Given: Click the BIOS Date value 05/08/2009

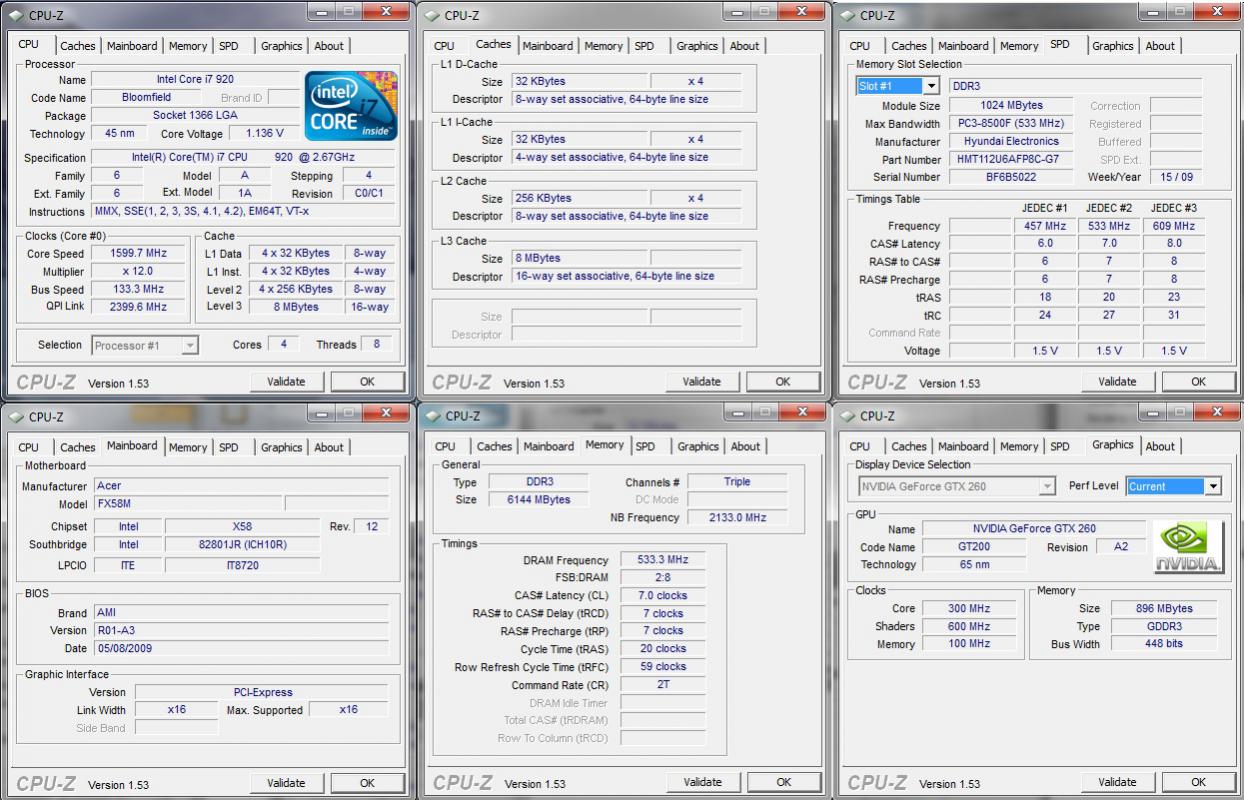Looking at the screenshot, I should 241,649.
